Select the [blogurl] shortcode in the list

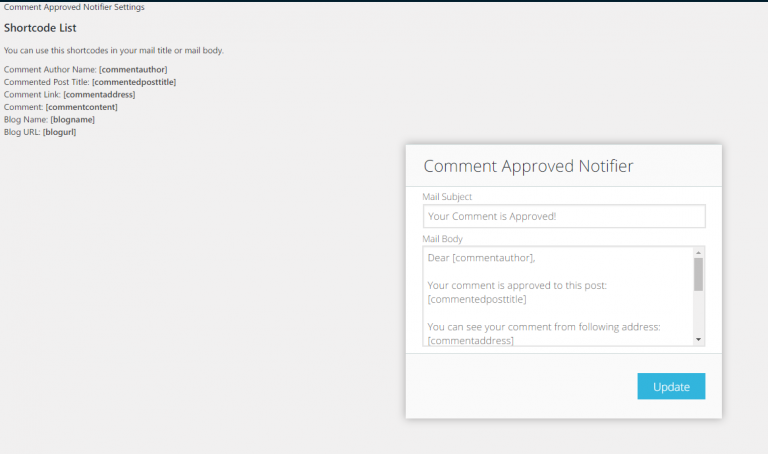[x=59, y=132]
